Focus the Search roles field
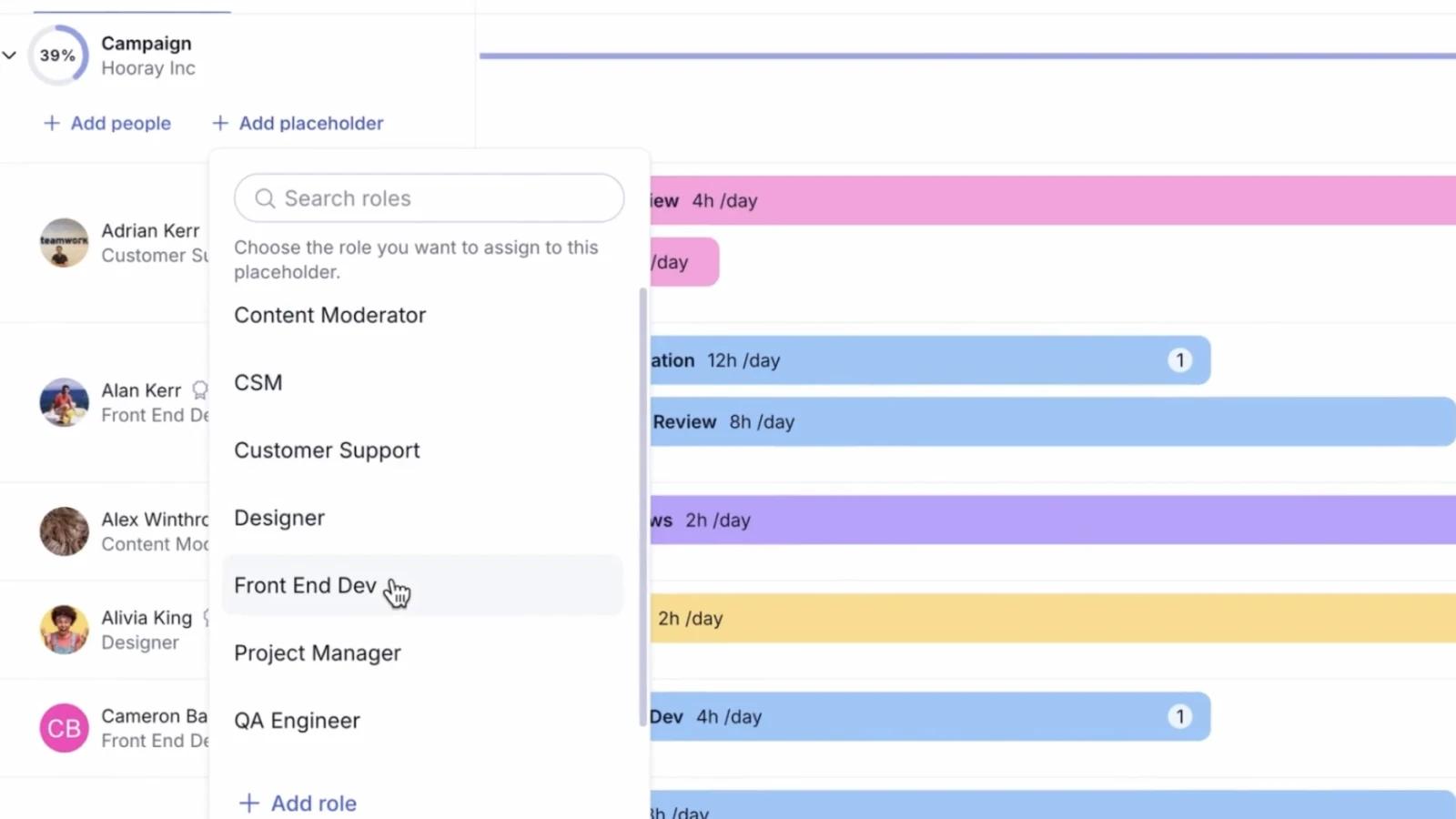This screenshot has width=1456, height=819. click(x=429, y=198)
